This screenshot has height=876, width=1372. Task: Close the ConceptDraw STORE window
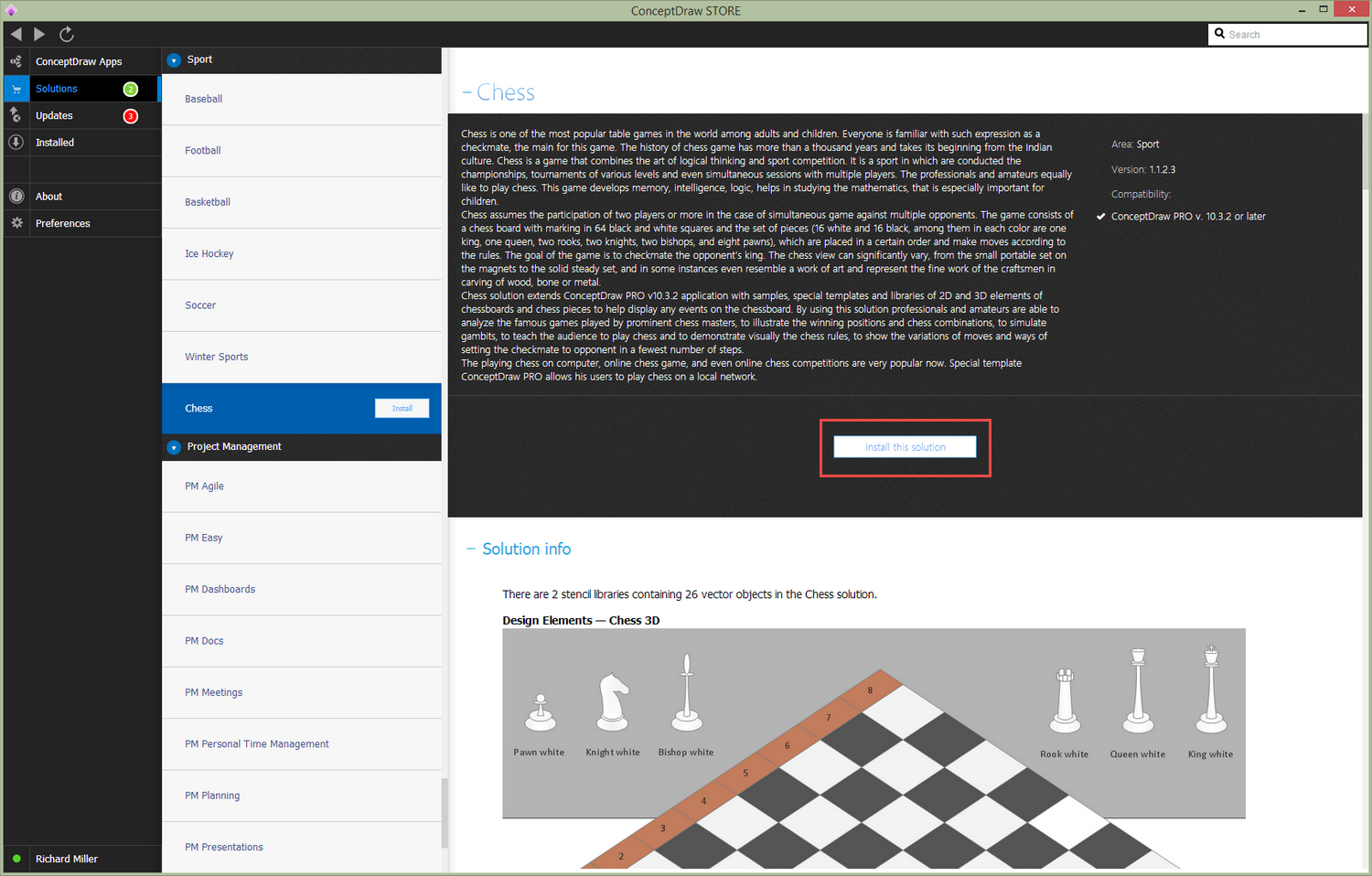coord(1352,9)
